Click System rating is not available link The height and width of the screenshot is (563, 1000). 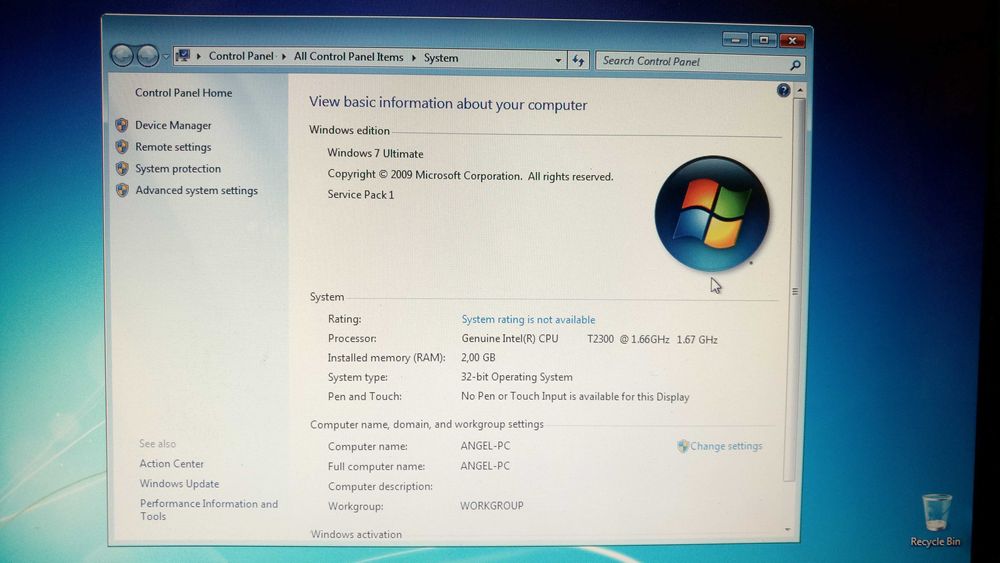pos(528,319)
